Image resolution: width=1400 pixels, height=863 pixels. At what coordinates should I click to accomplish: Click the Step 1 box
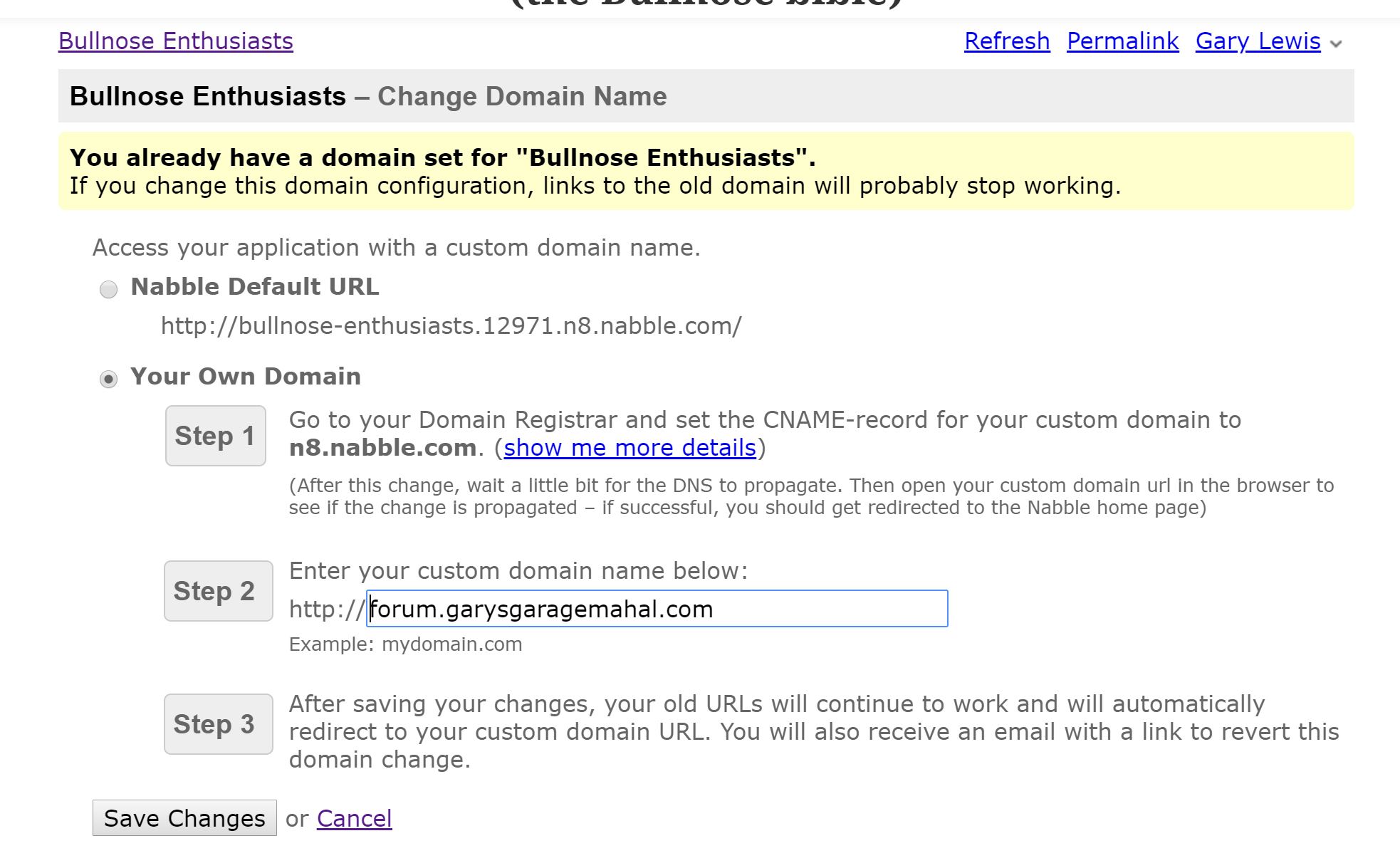pos(215,436)
